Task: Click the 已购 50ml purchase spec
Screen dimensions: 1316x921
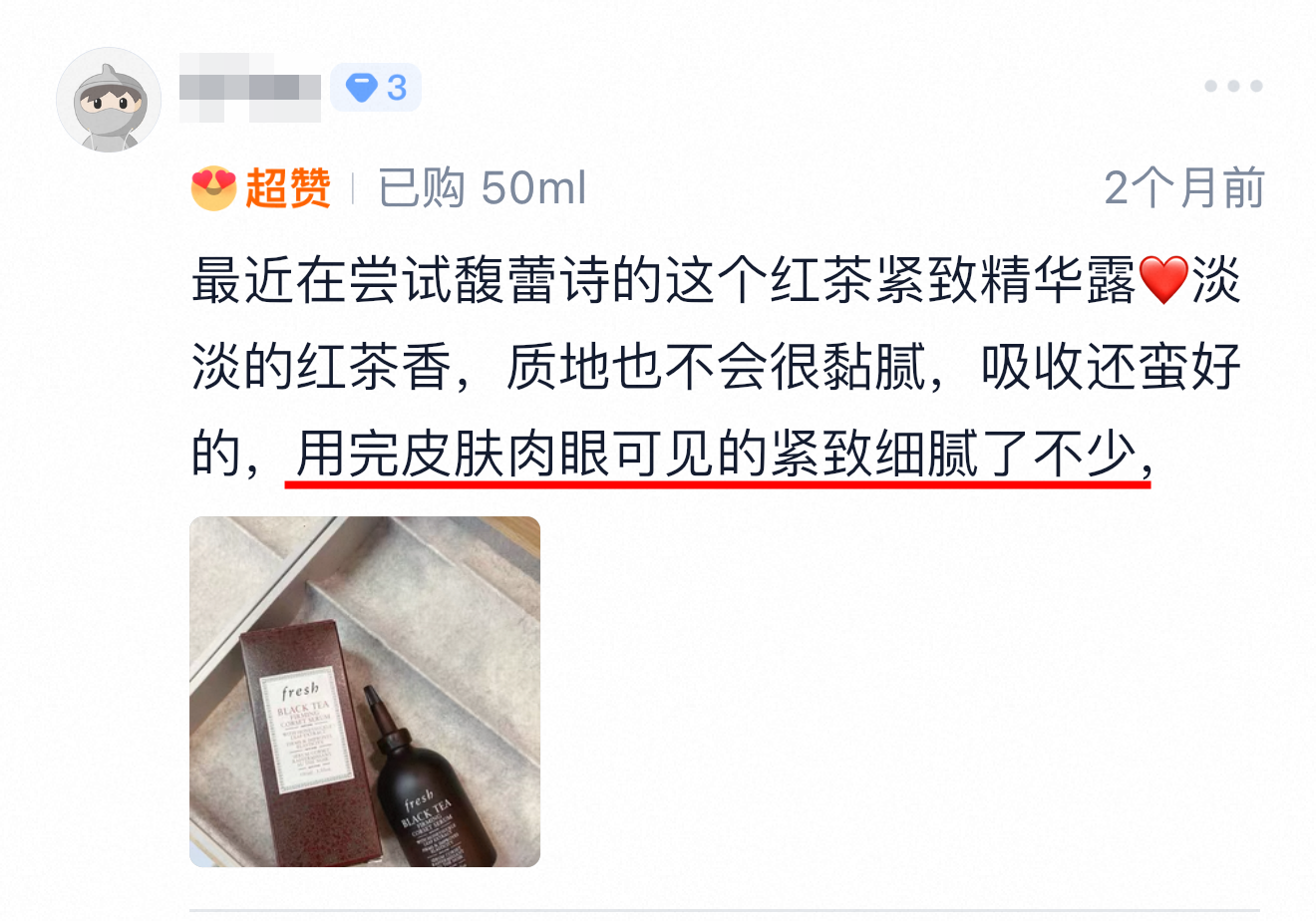Action: pyautogui.click(x=483, y=187)
